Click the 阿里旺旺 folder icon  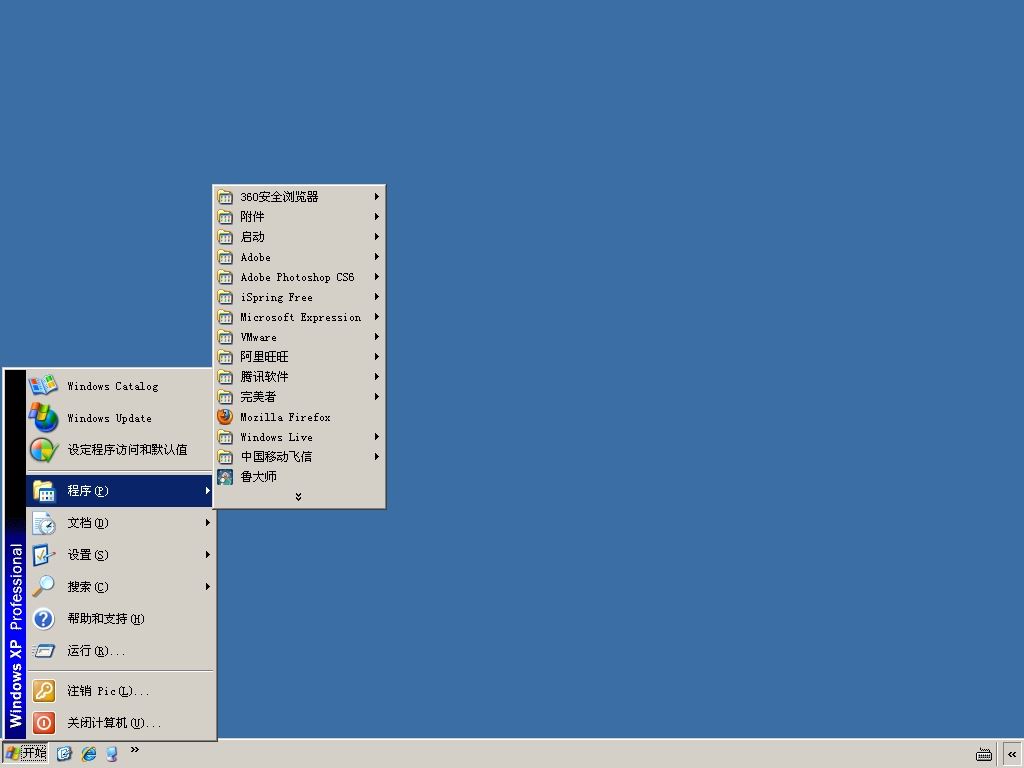(225, 357)
